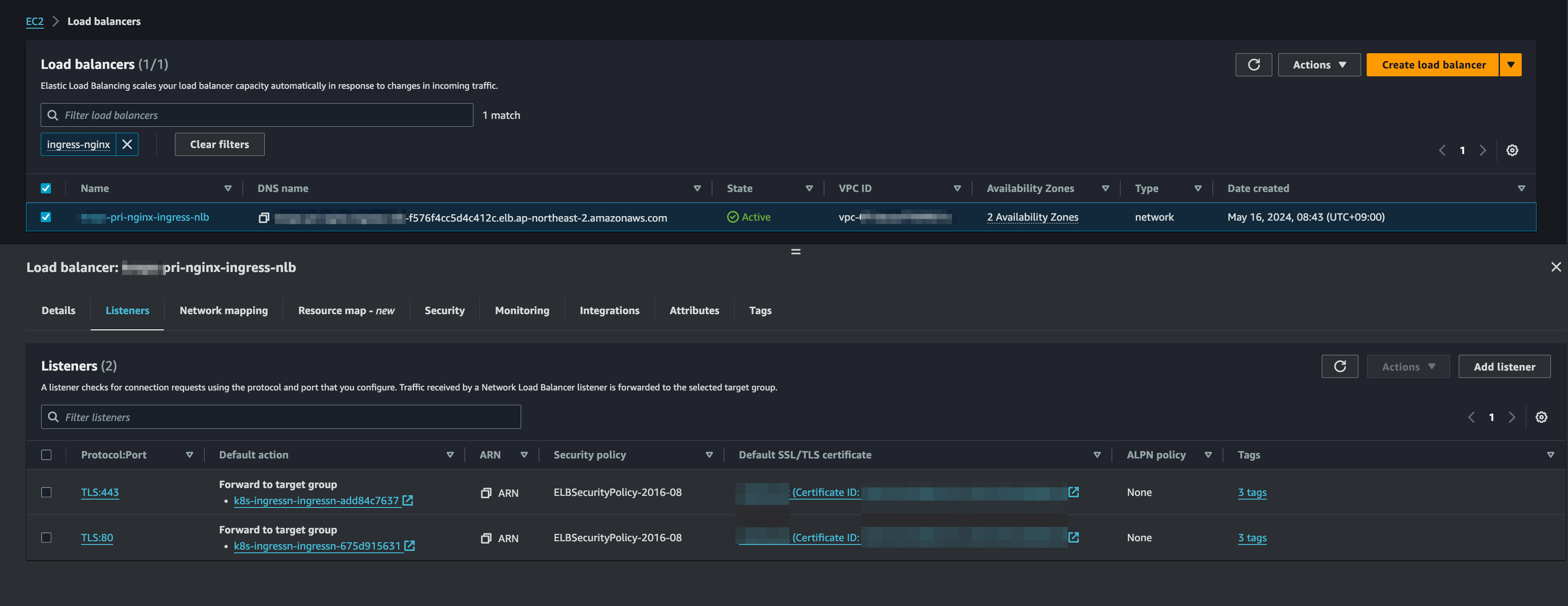Click the Clear filters button
Image resolution: width=1568 pixels, height=606 pixels.
pyautogui.click(x=219, y=143)
